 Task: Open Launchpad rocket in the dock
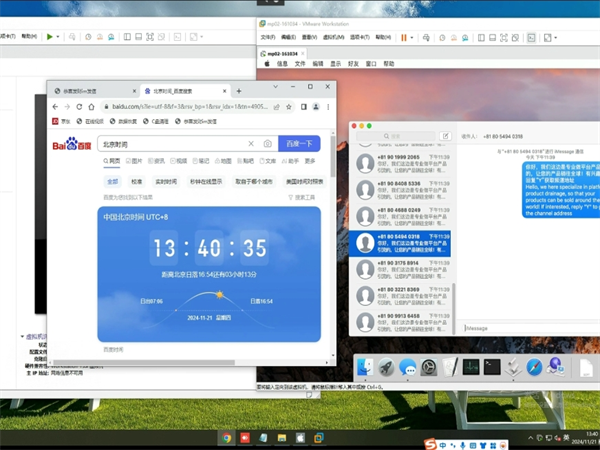387,367
